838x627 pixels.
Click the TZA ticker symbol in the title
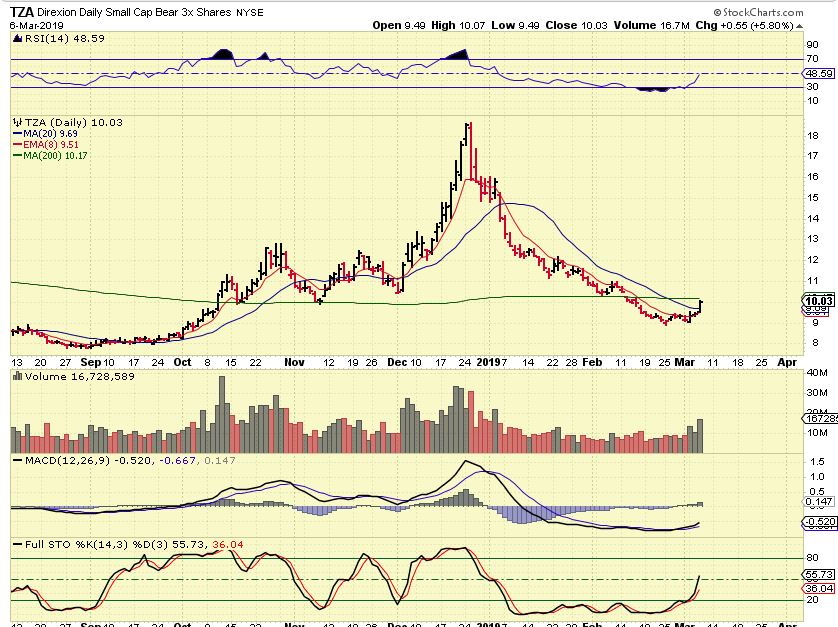tap(22, 12)
